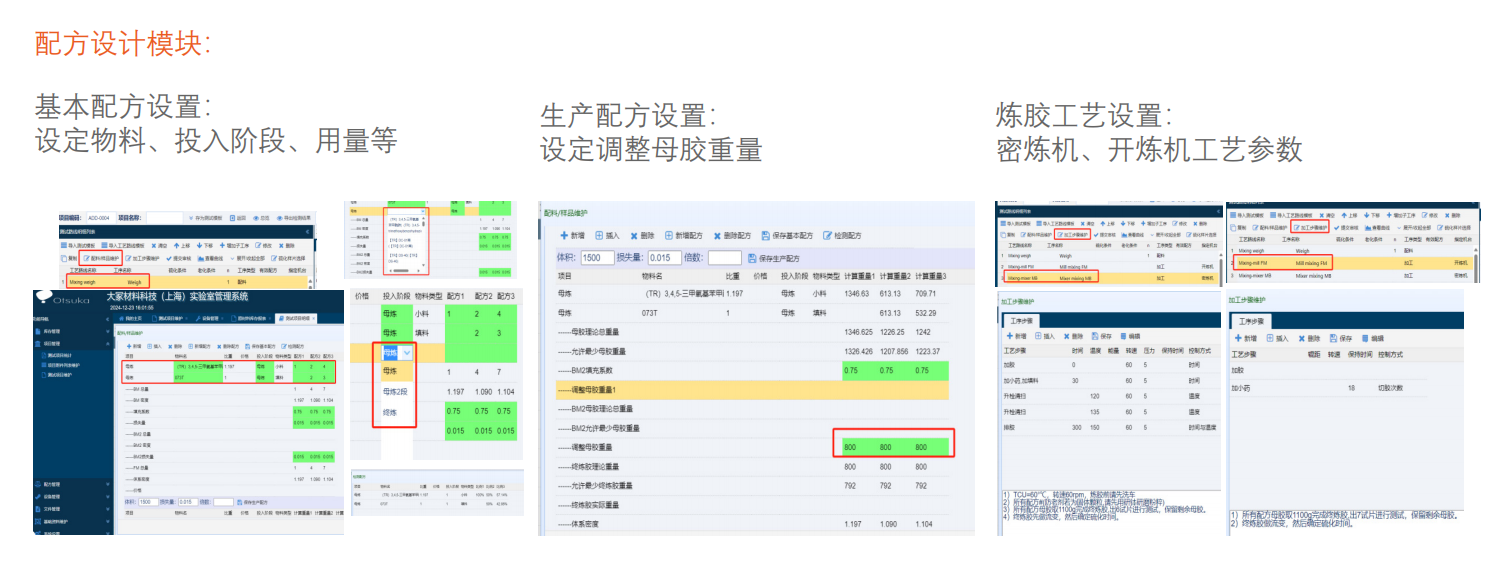Click 保存 icon in mill step panel with 切胶次数
Viewport: 1498px width, 568px height.
click(1333, 338)
